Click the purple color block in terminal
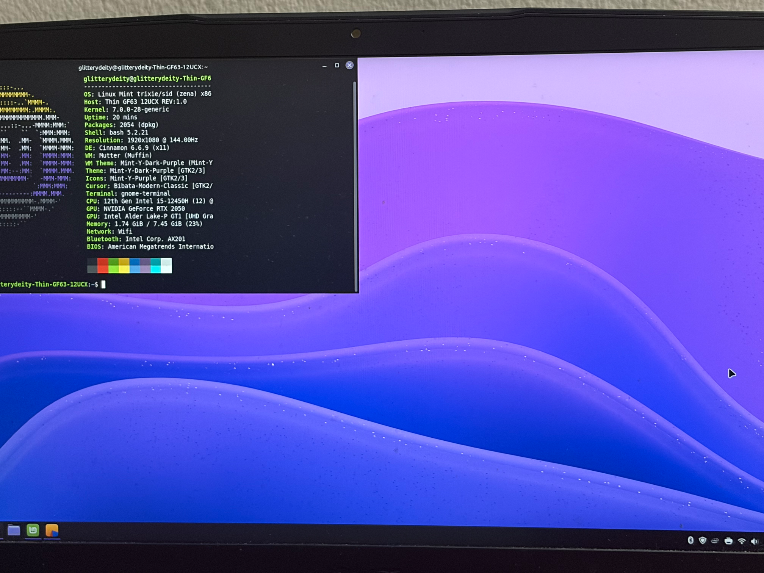Screen dimensions: 764x573 click(145, 266)
